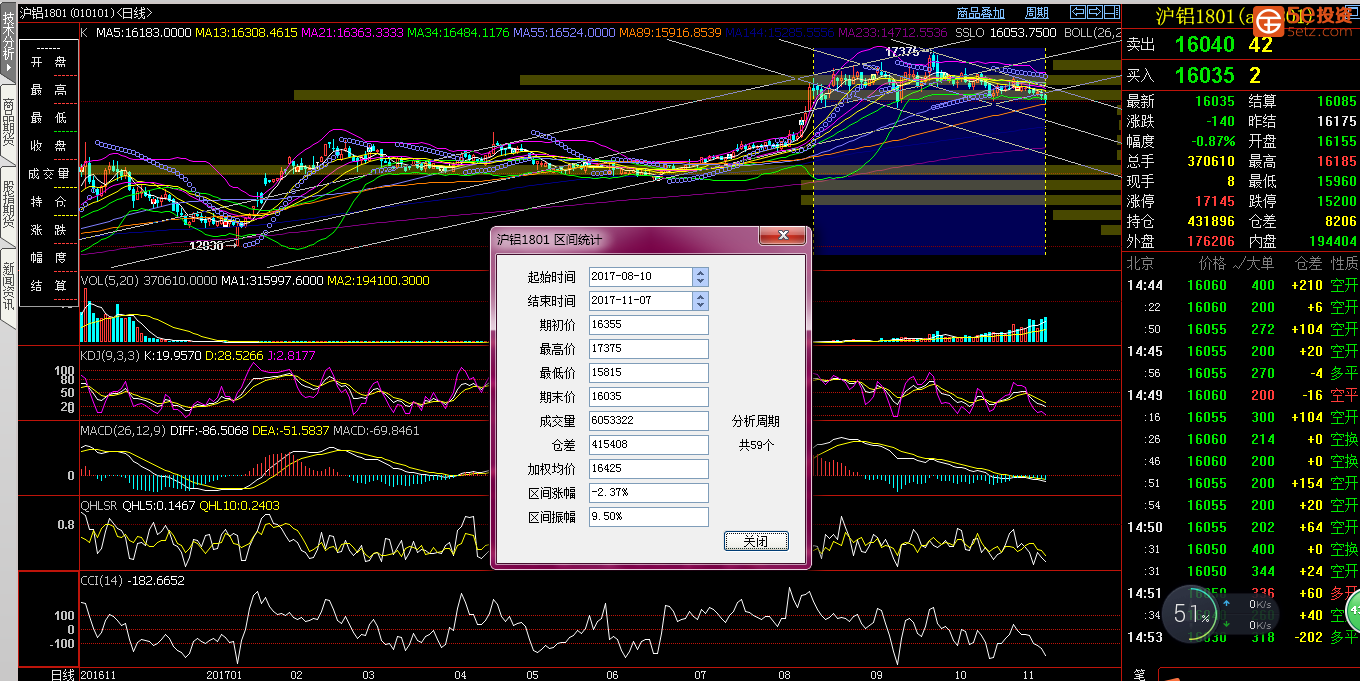Click the 外盘 value 176206
Viewport: 1360px width, 681px height.
pos(1209,241)
